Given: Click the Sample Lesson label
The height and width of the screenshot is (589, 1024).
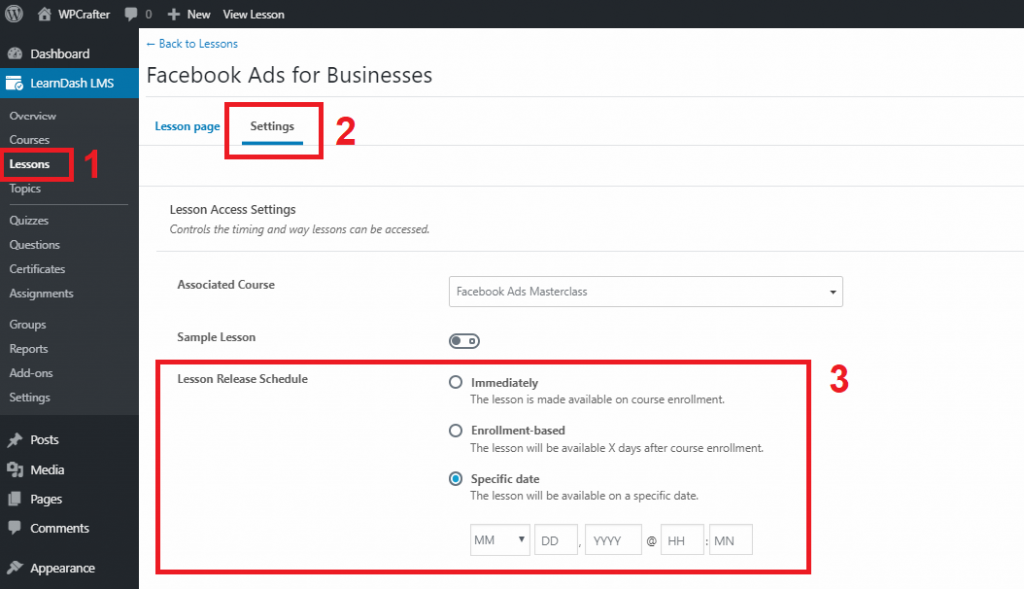Looking at the screenshot, I should (216, 337).
